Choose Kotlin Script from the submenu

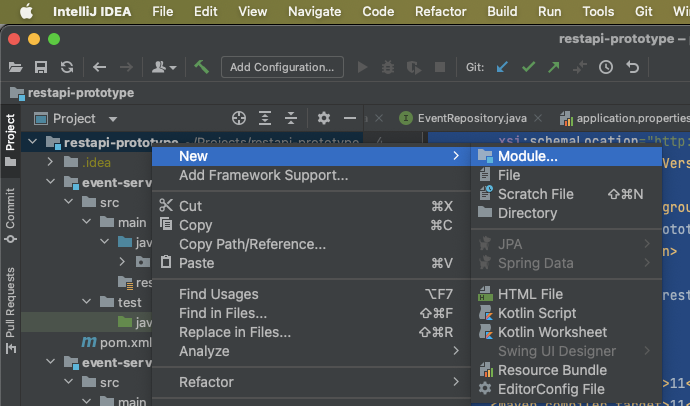point(537,313)
